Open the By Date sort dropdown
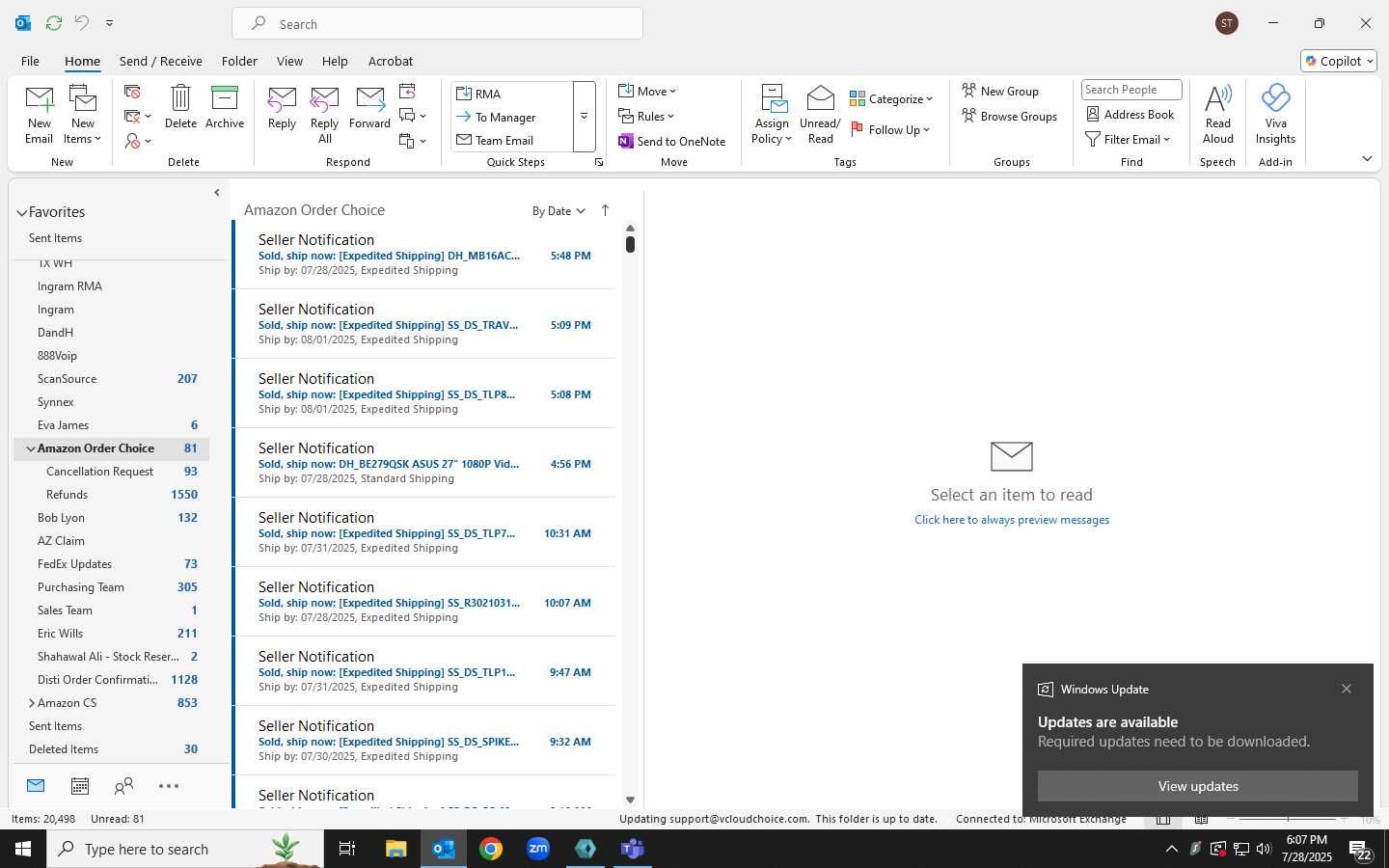This screenshot has width=1389, height=868. tap(558, 211)
